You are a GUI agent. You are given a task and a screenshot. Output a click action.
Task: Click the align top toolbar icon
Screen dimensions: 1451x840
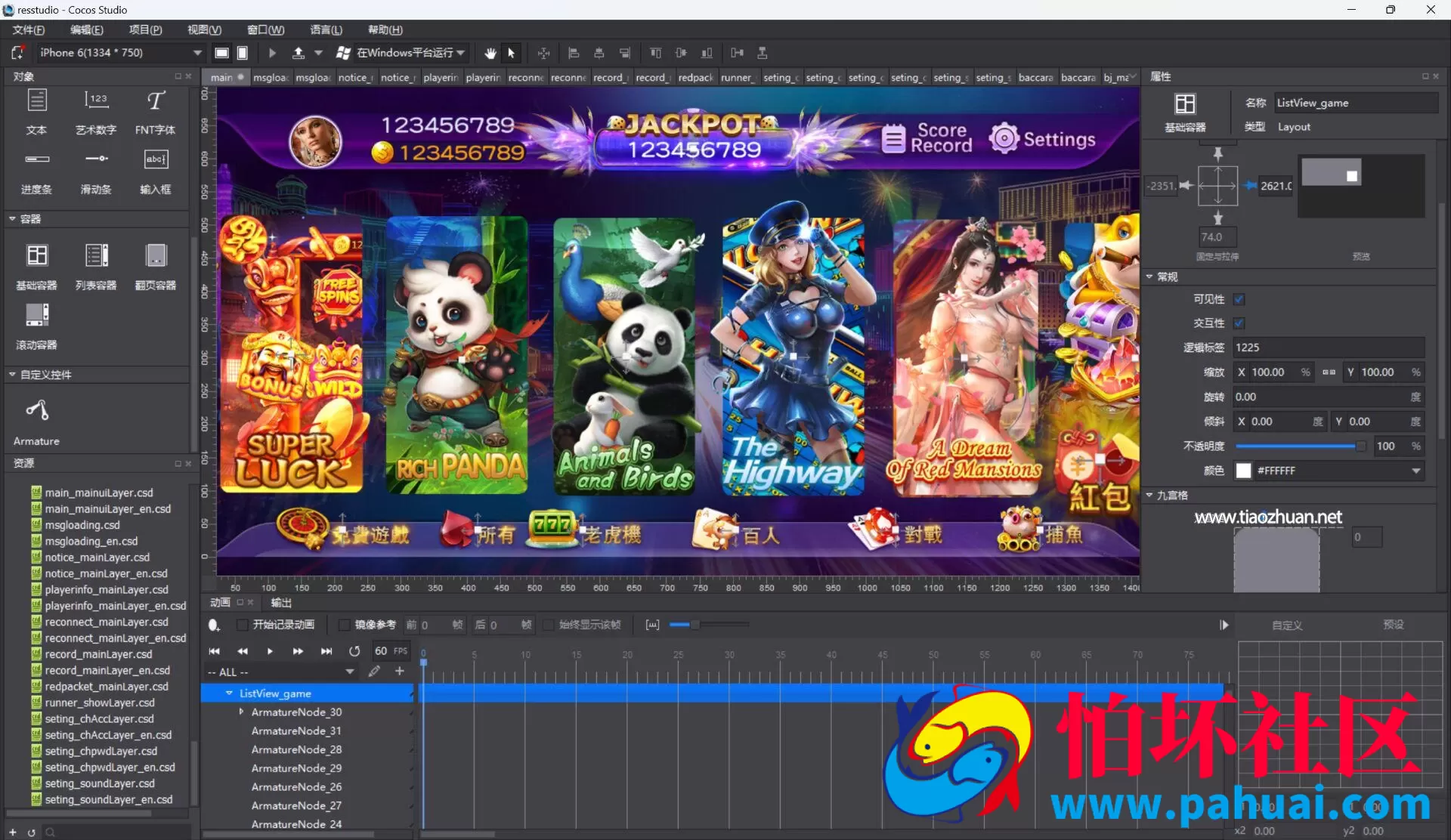pos(655,53)
